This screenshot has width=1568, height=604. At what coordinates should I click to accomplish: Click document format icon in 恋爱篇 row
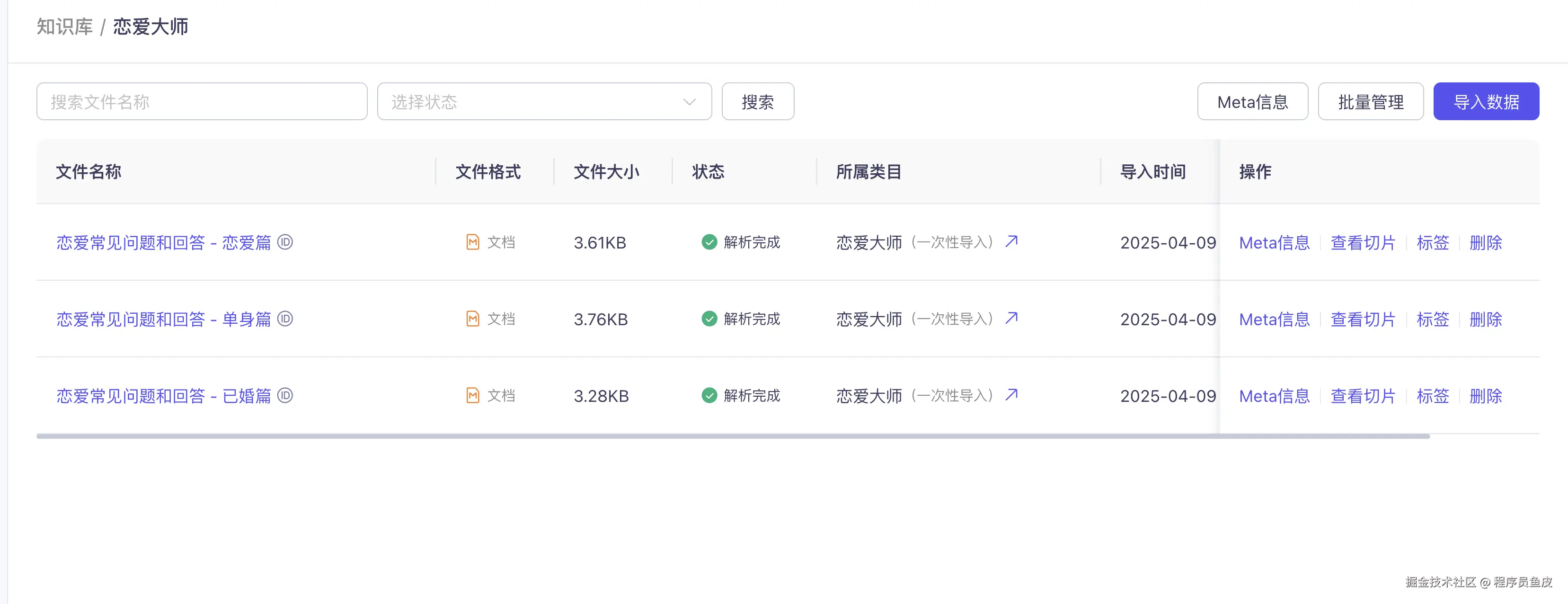click(472, 242)
